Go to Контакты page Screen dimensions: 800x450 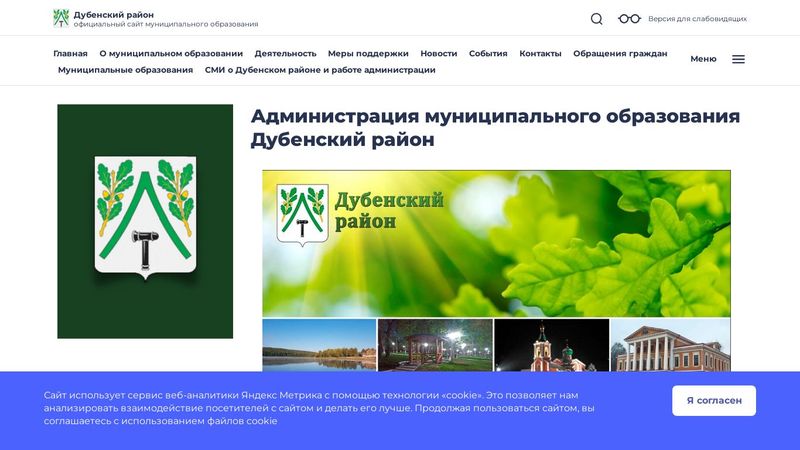(x=540, y=54)
